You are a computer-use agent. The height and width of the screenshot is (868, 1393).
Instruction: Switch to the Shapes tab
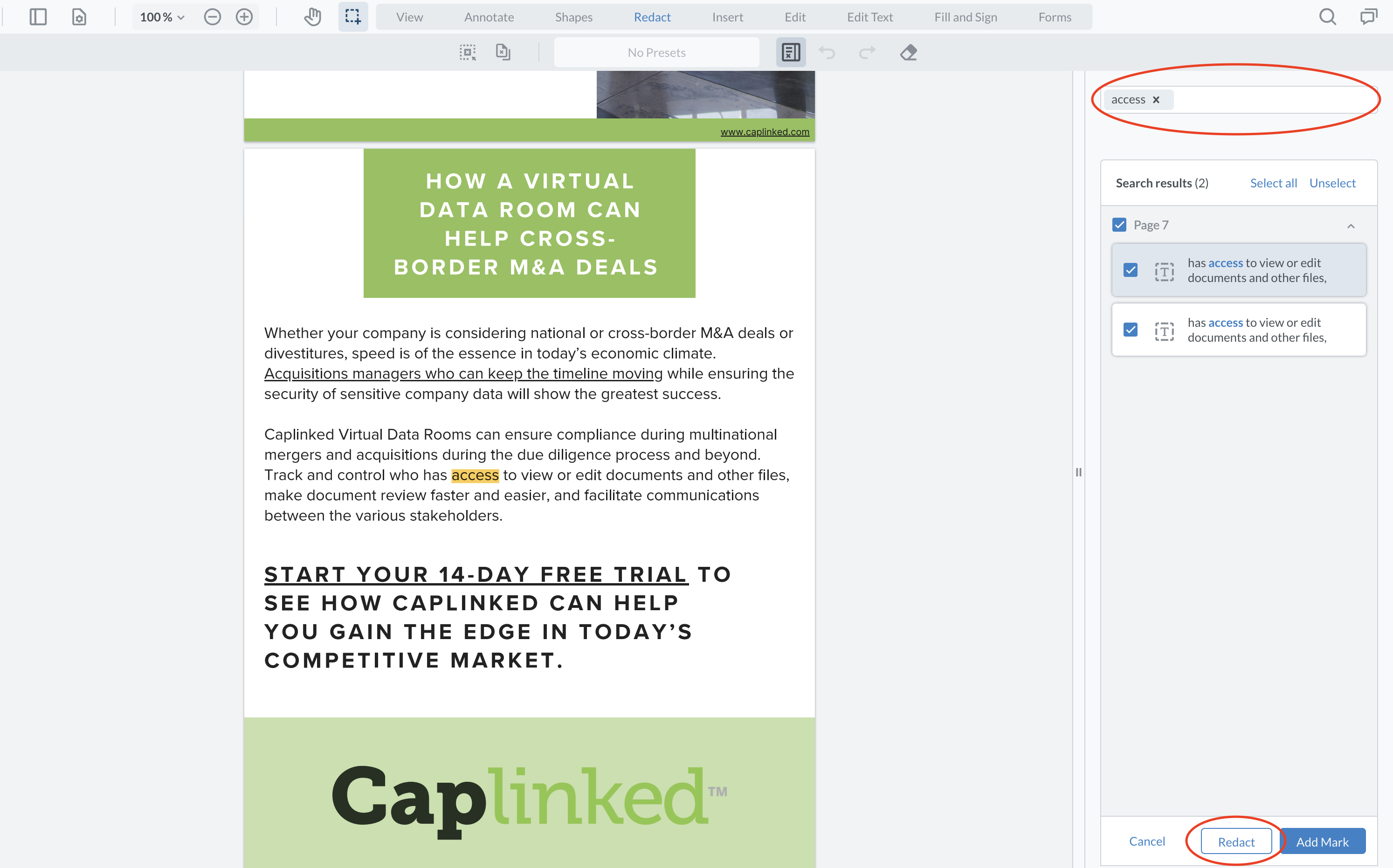(x=574, y=17)
